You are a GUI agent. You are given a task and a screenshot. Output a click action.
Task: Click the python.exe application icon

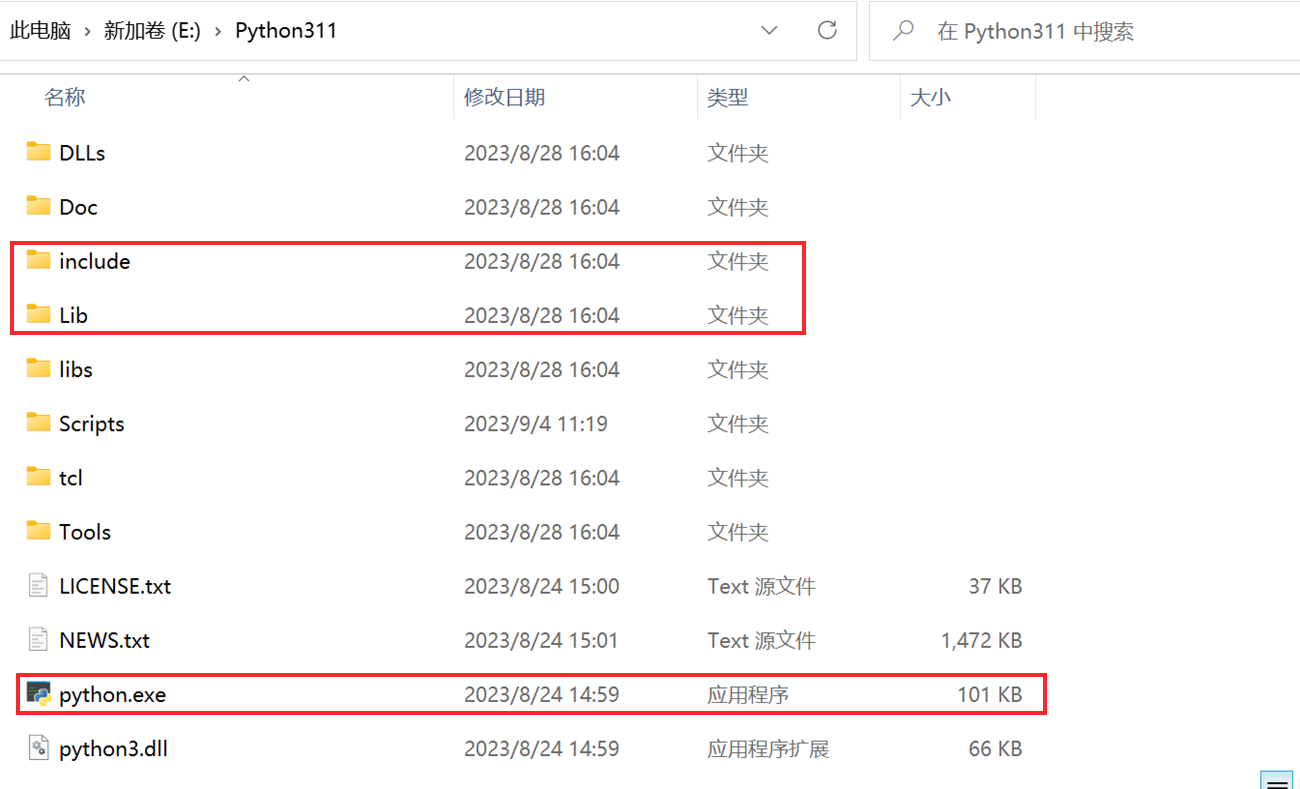[39, 693]
